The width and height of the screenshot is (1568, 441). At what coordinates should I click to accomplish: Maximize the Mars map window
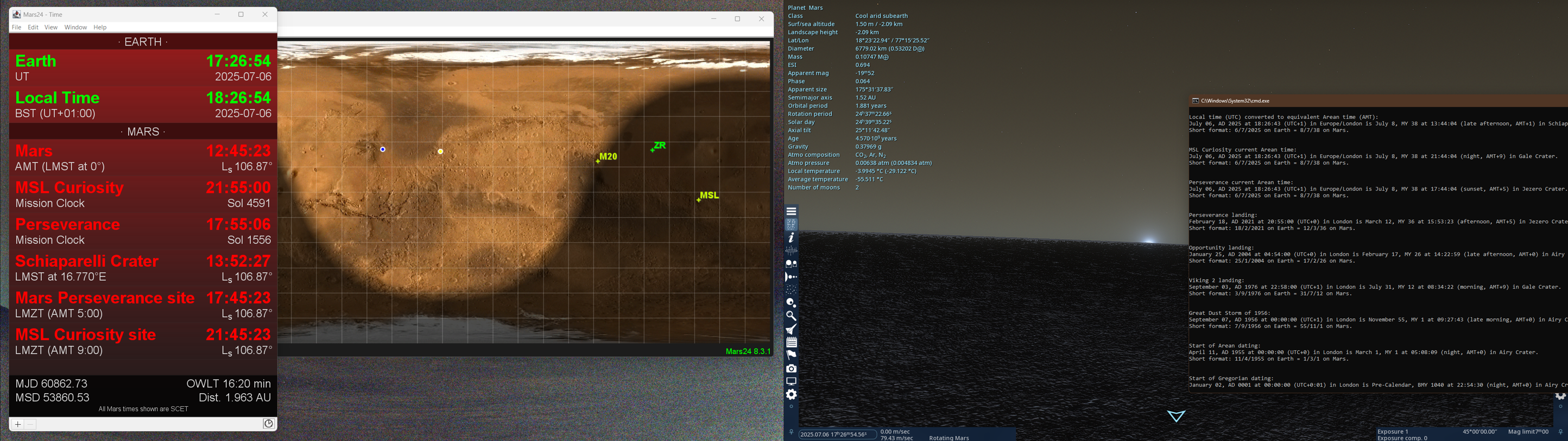(x=738, y=19)
